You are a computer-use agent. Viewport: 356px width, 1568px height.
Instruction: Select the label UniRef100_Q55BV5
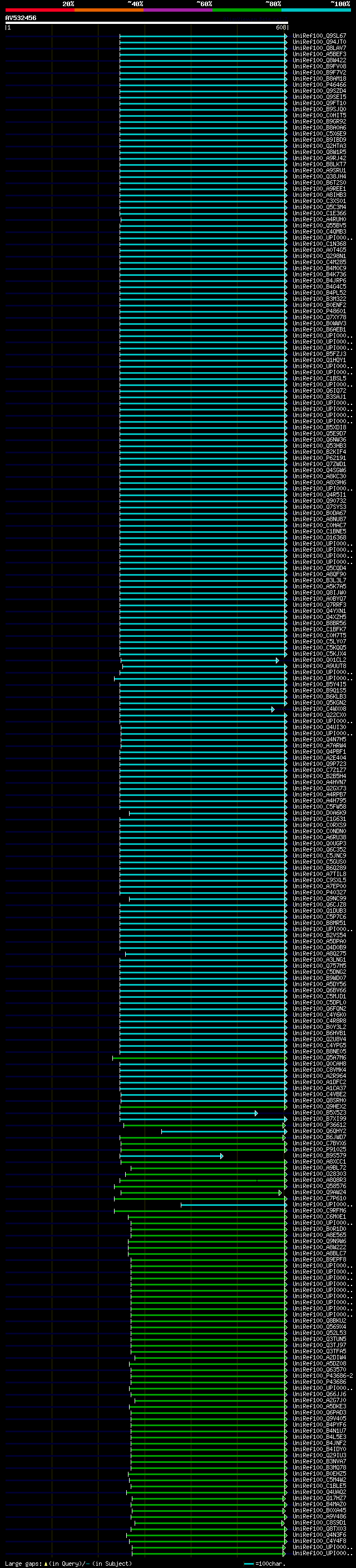click(319, 225)
